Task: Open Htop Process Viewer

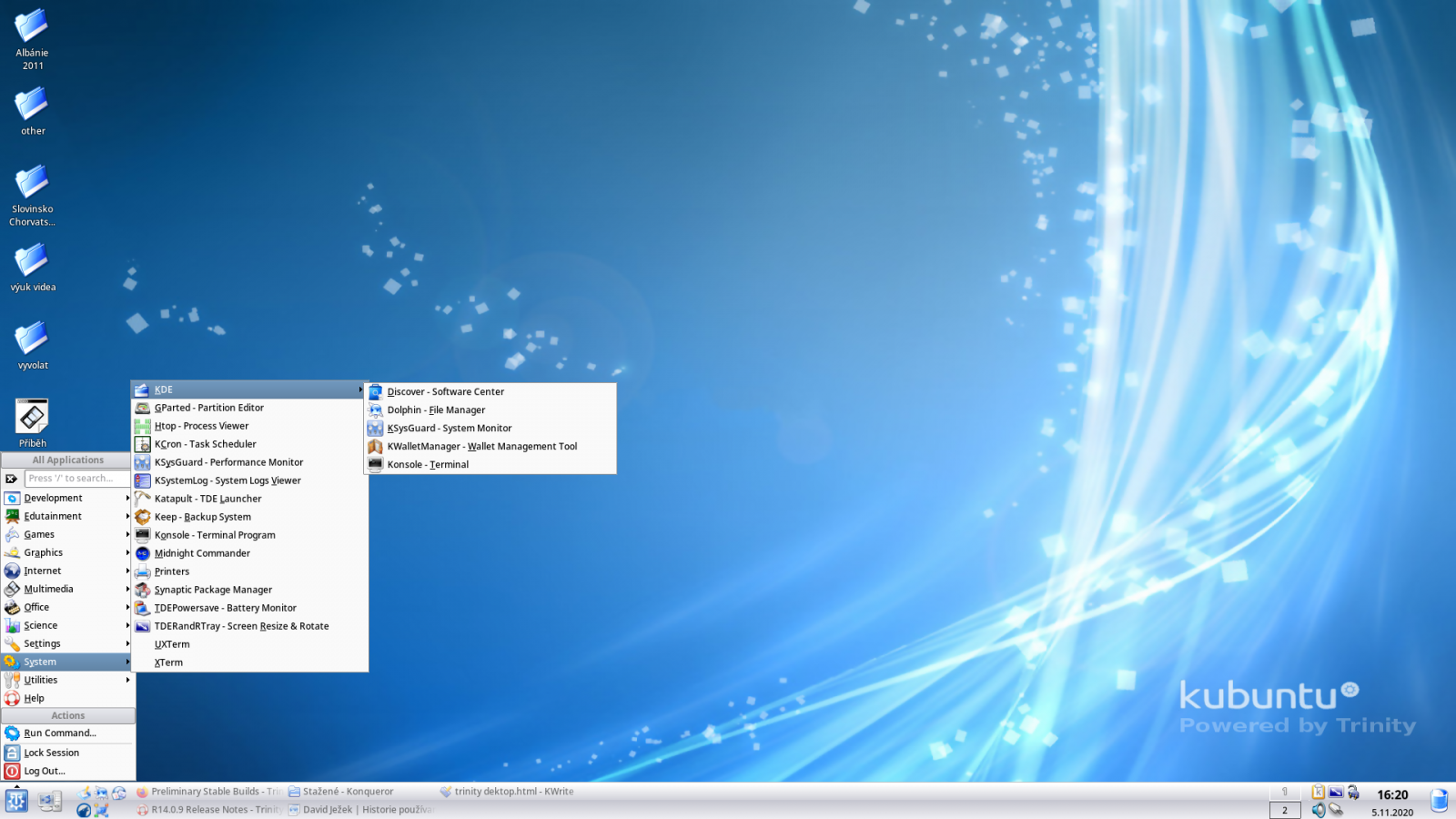Action: (x=201, y=426)
